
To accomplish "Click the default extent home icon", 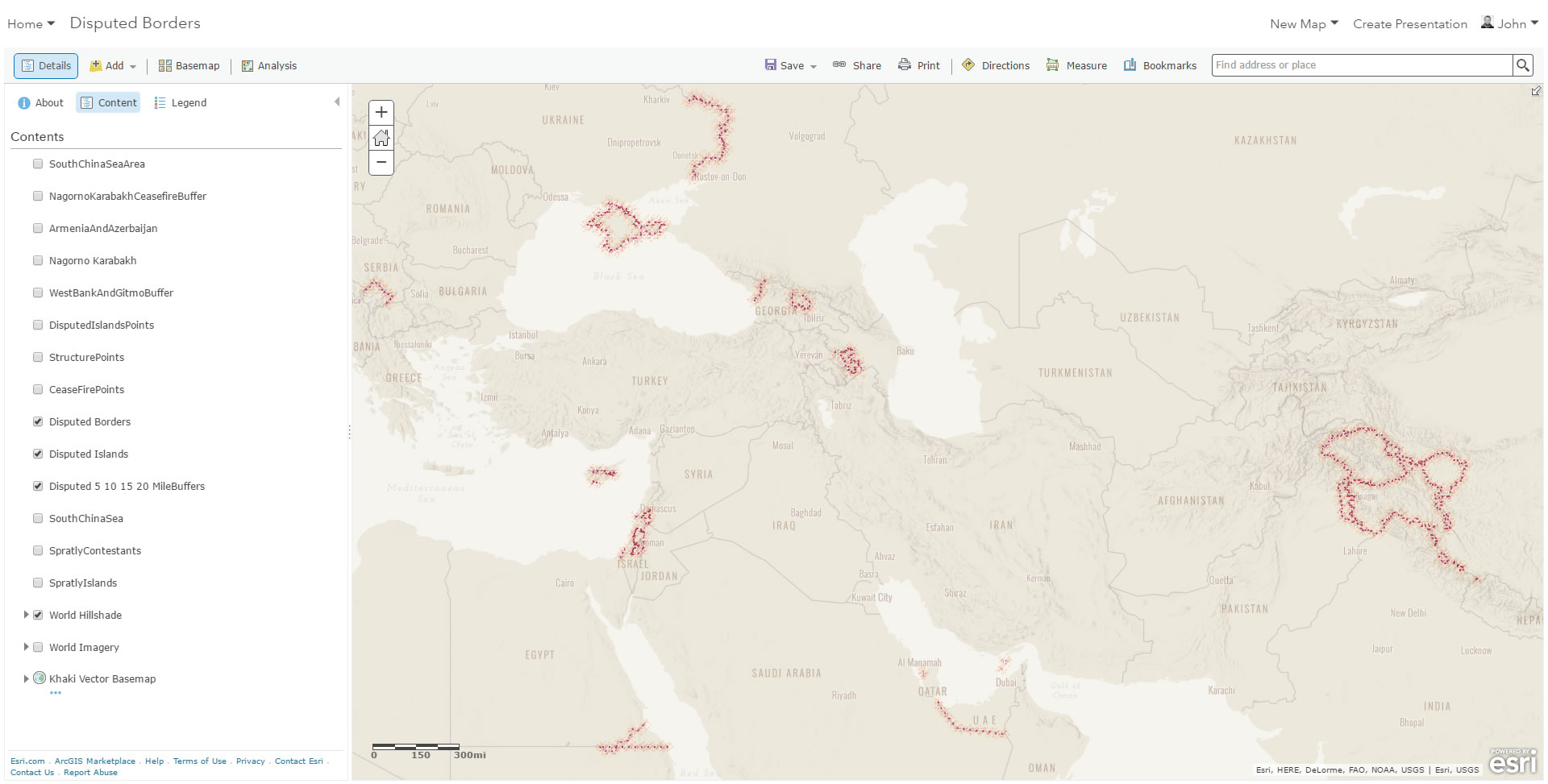I will coord(381,138).
